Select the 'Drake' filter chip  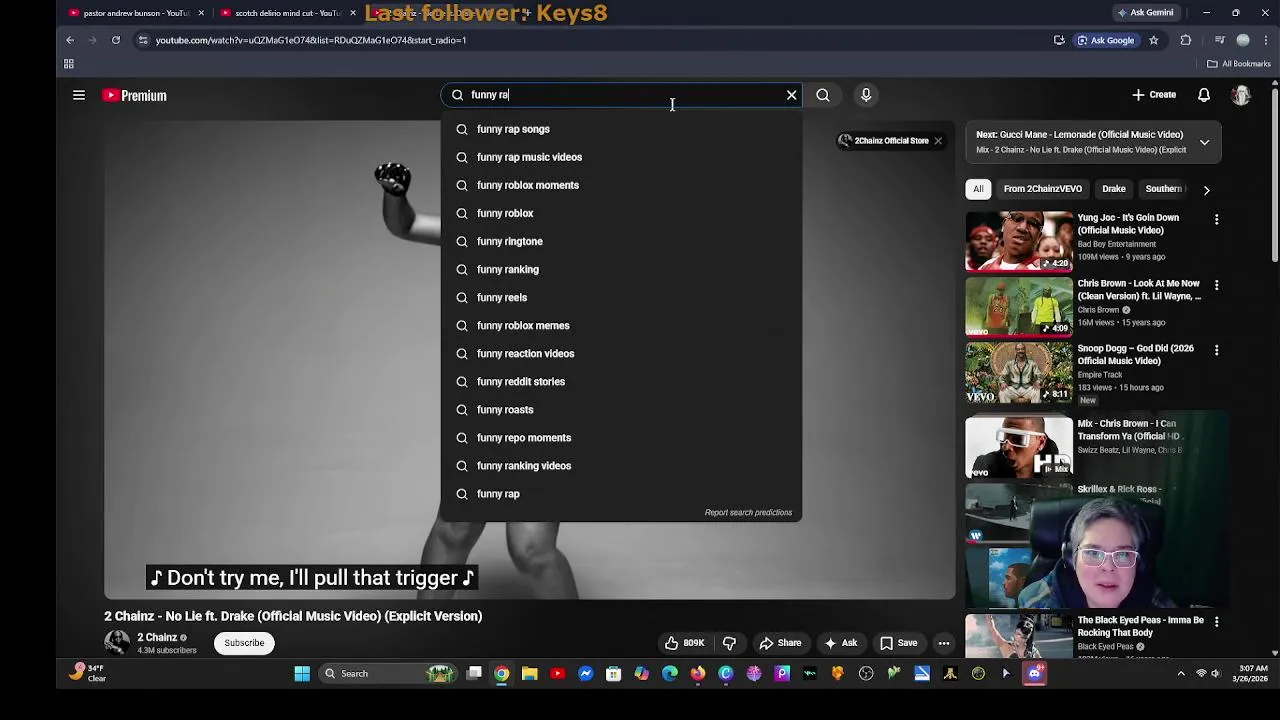pyautogui.click(x=1114, y=189)
